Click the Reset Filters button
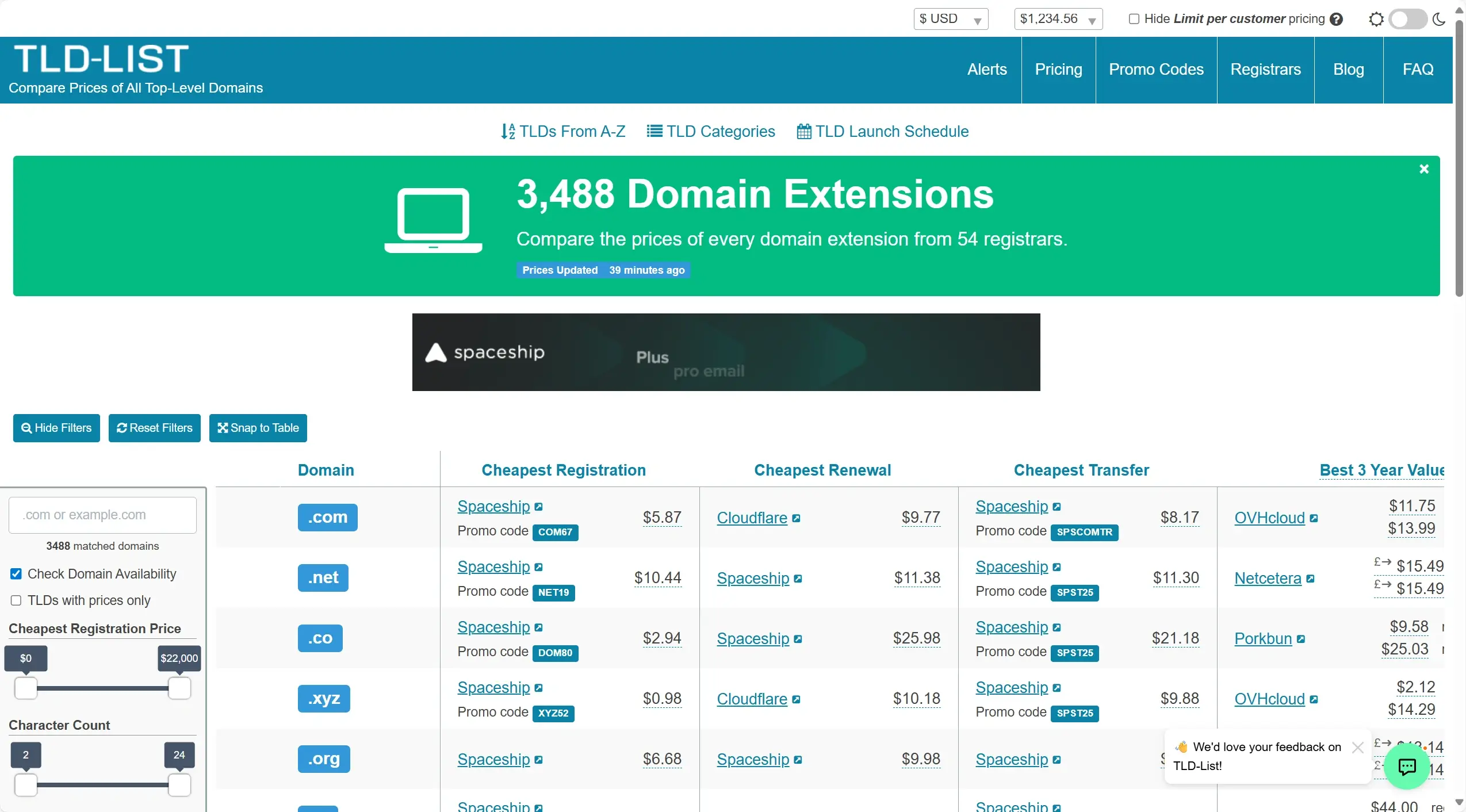 (154, 428)
